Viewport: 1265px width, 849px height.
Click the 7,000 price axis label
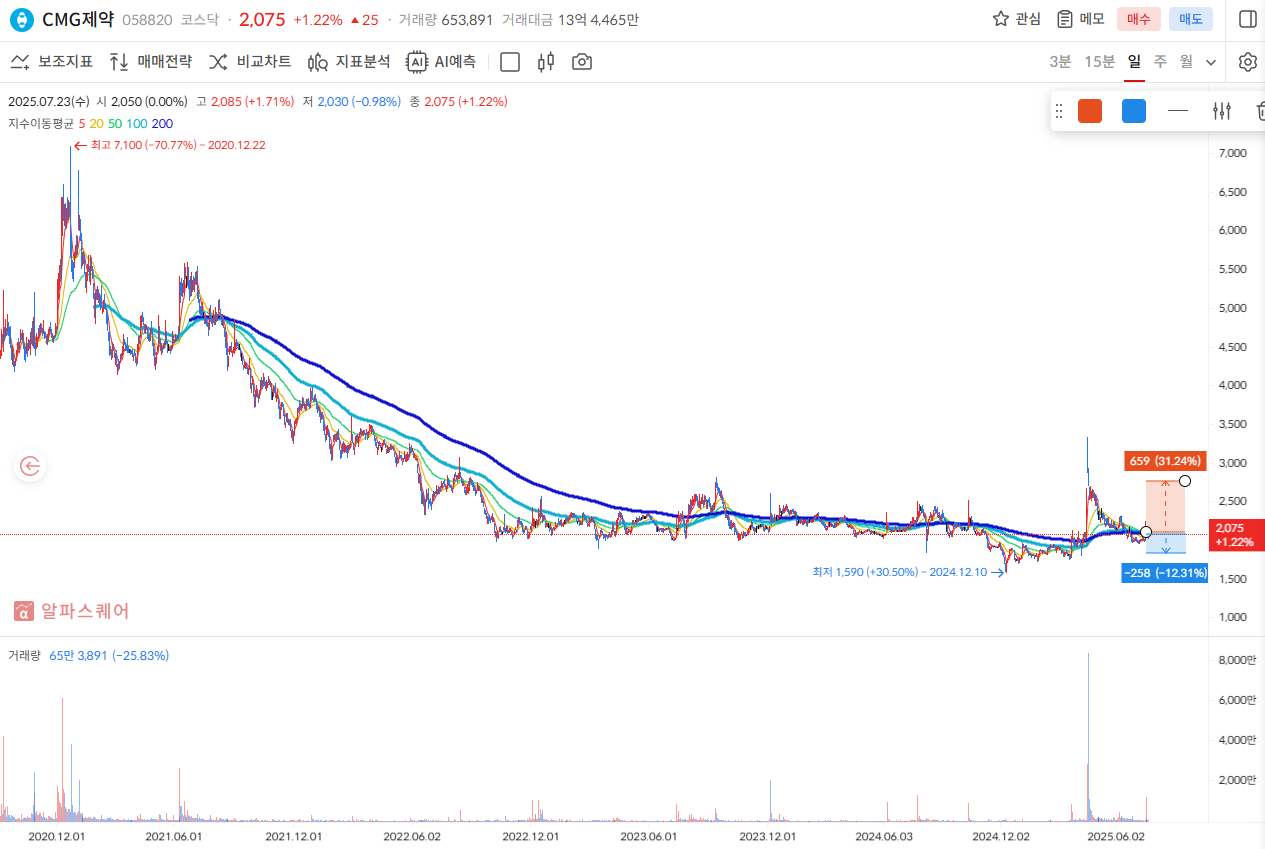[1232, 153]
